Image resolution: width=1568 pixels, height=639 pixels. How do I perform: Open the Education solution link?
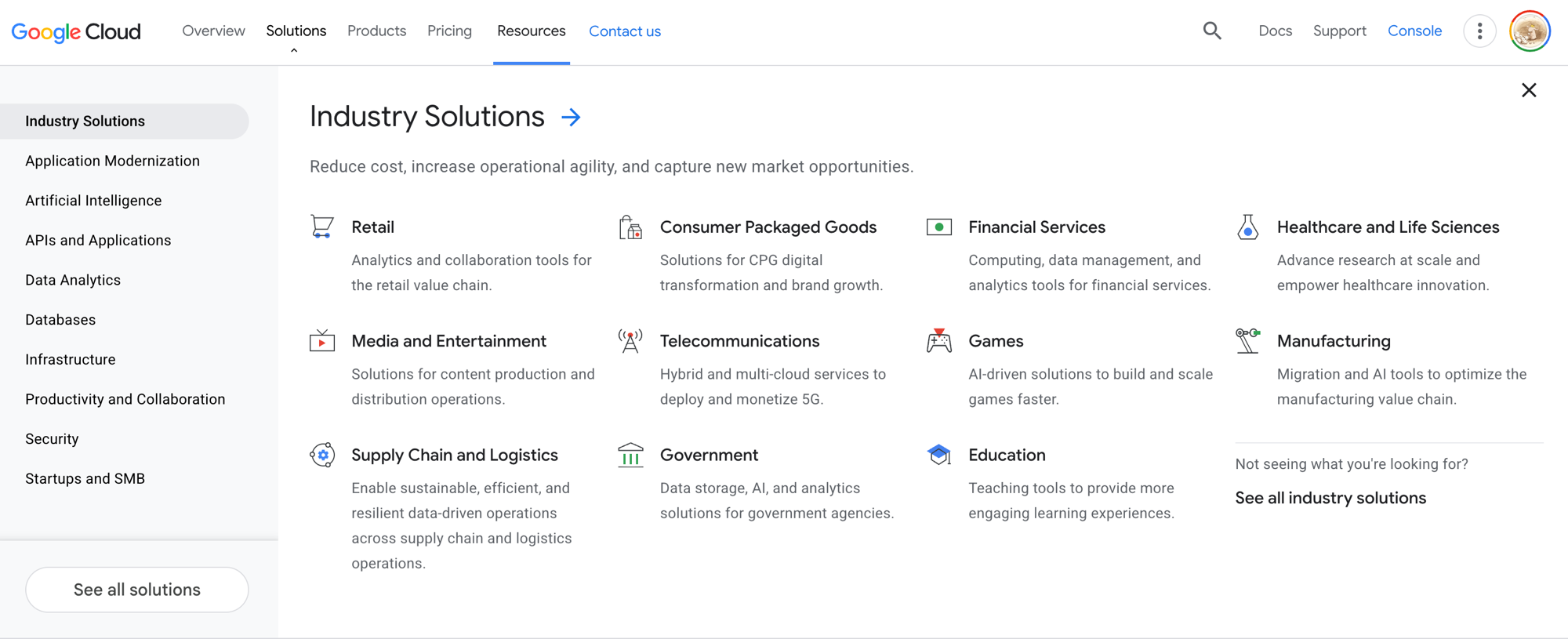click(1007, 455)
